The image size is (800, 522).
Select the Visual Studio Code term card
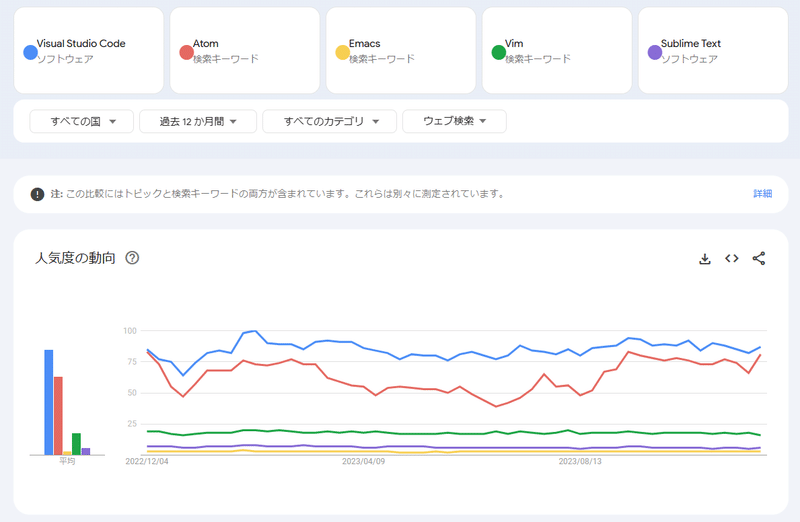[x=89, y=51]
